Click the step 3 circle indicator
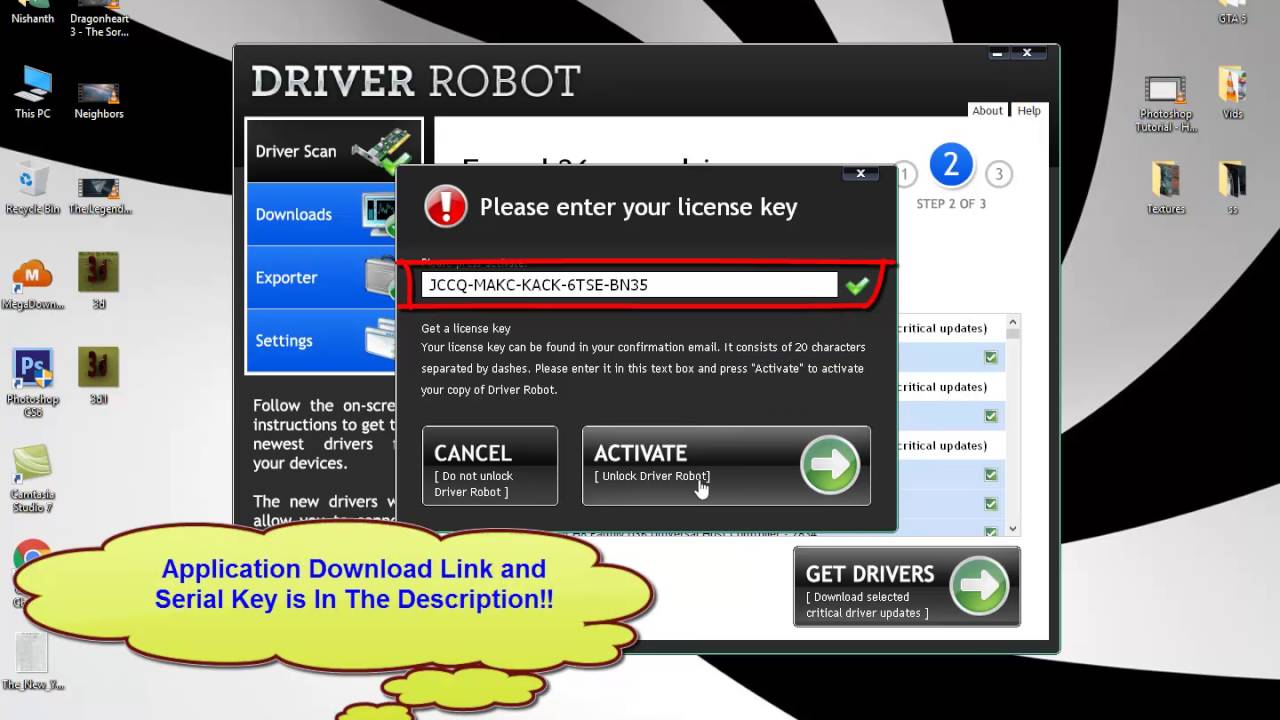The image size is (1280, 720). click(x=998, y=174)
